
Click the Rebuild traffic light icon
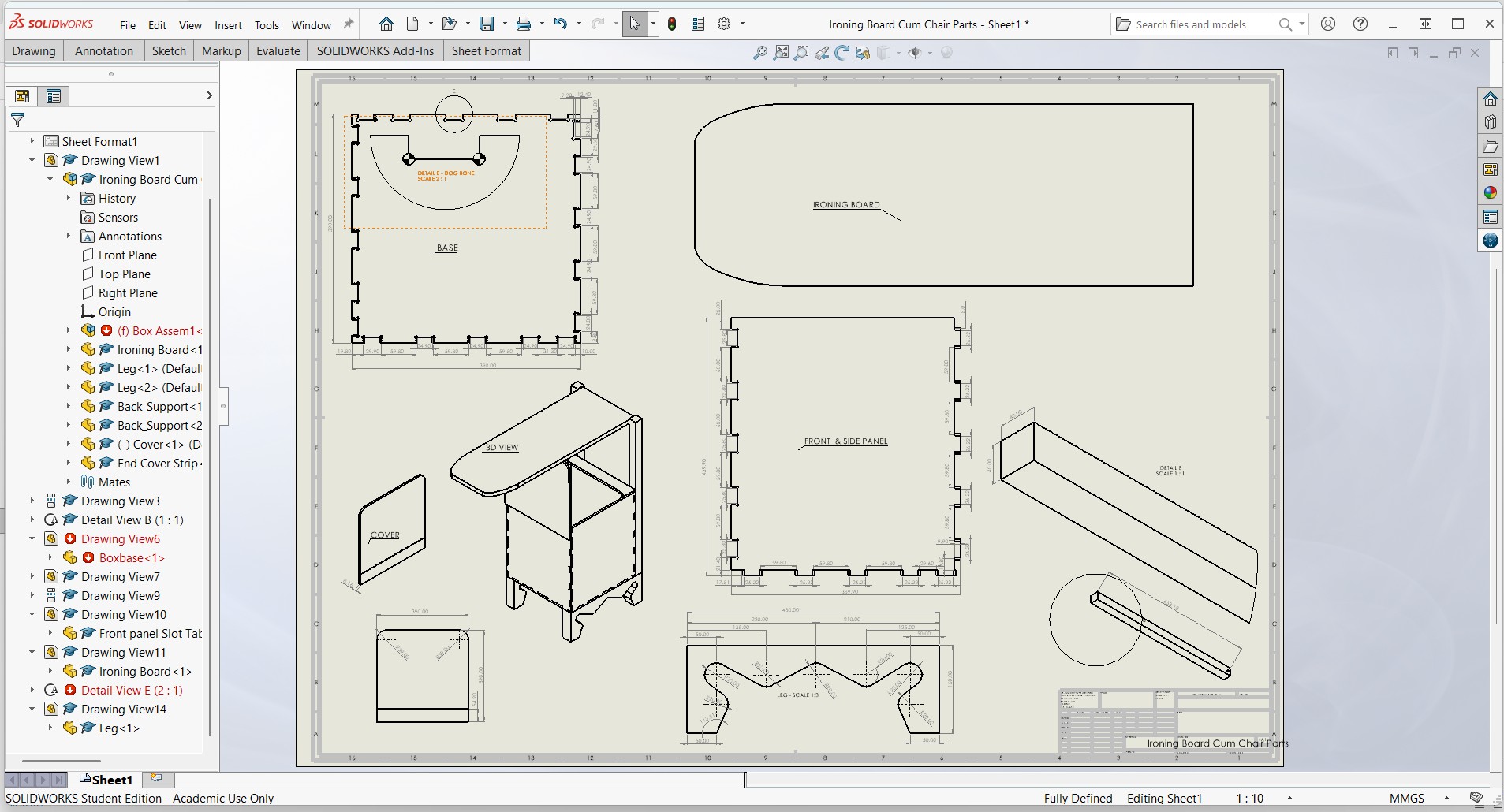(672, 24)
